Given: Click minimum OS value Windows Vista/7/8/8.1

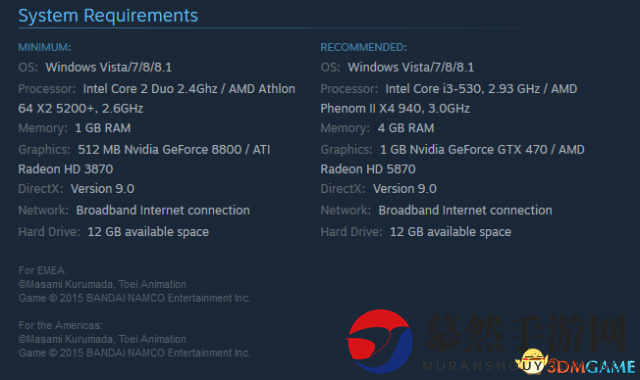Looking at the screenshot, I should (x=109, y=67).
